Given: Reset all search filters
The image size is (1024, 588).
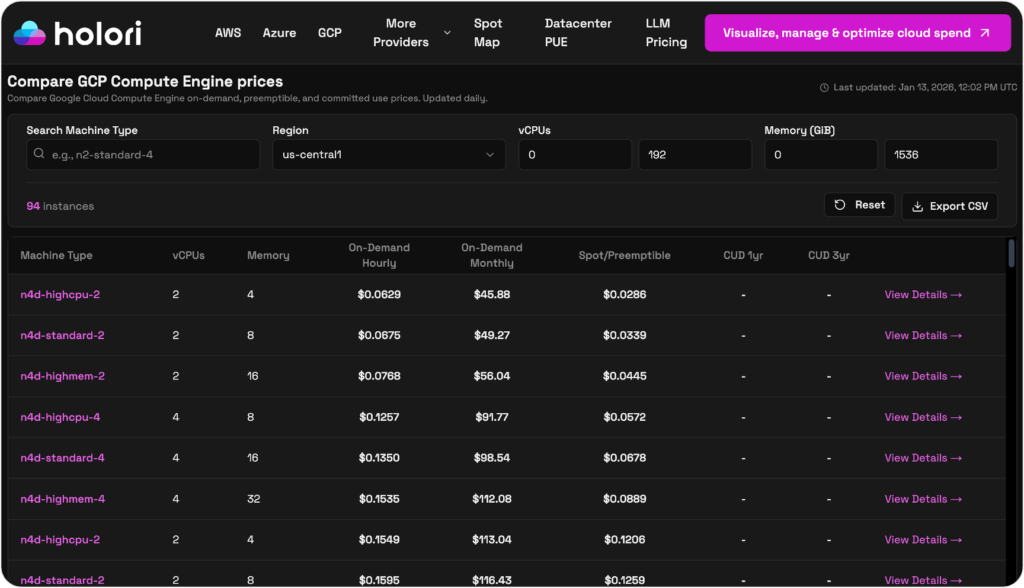Looking at the screenshot, I should coord(859,205).
